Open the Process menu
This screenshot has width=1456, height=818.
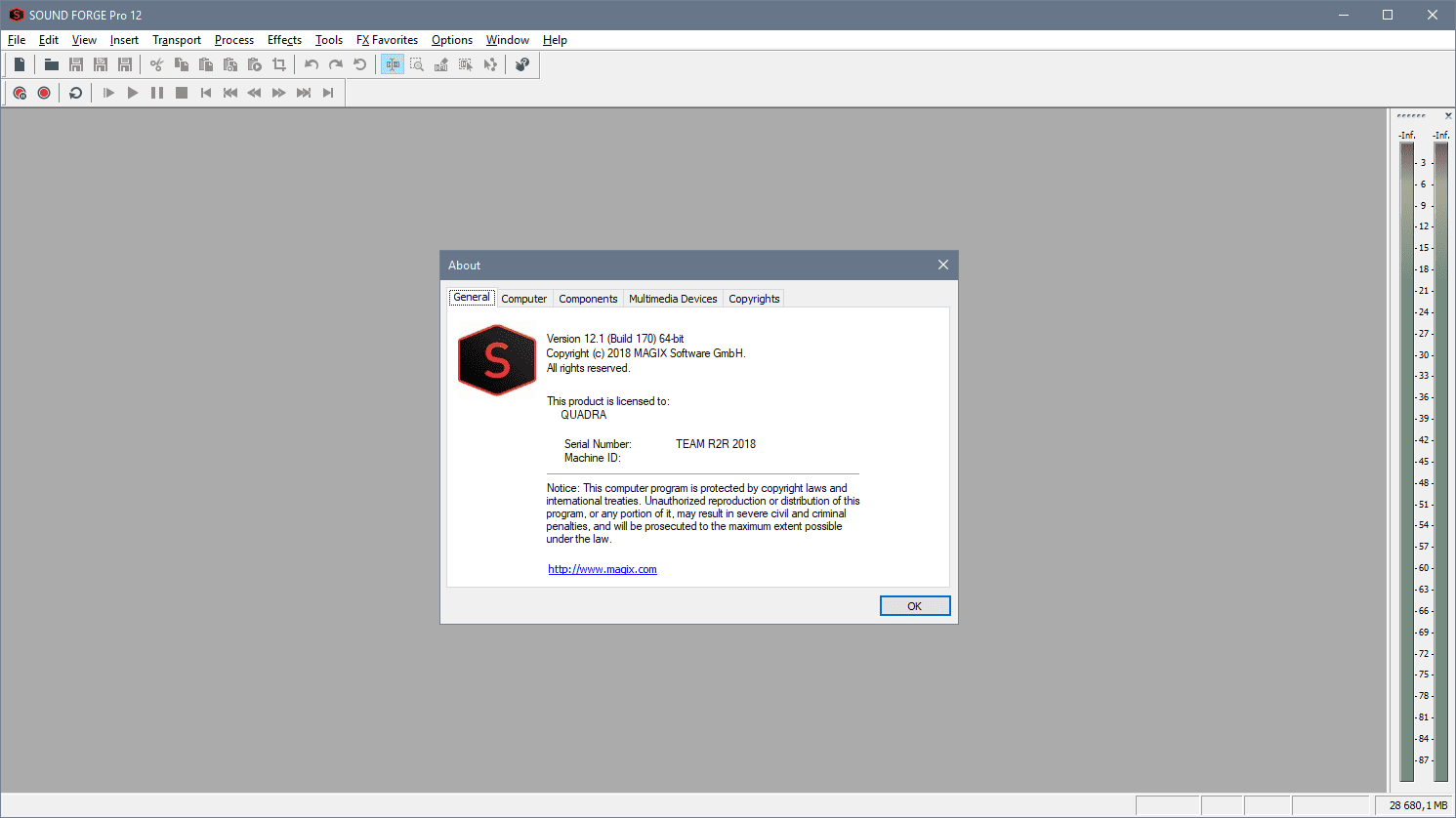coord(234,40)
